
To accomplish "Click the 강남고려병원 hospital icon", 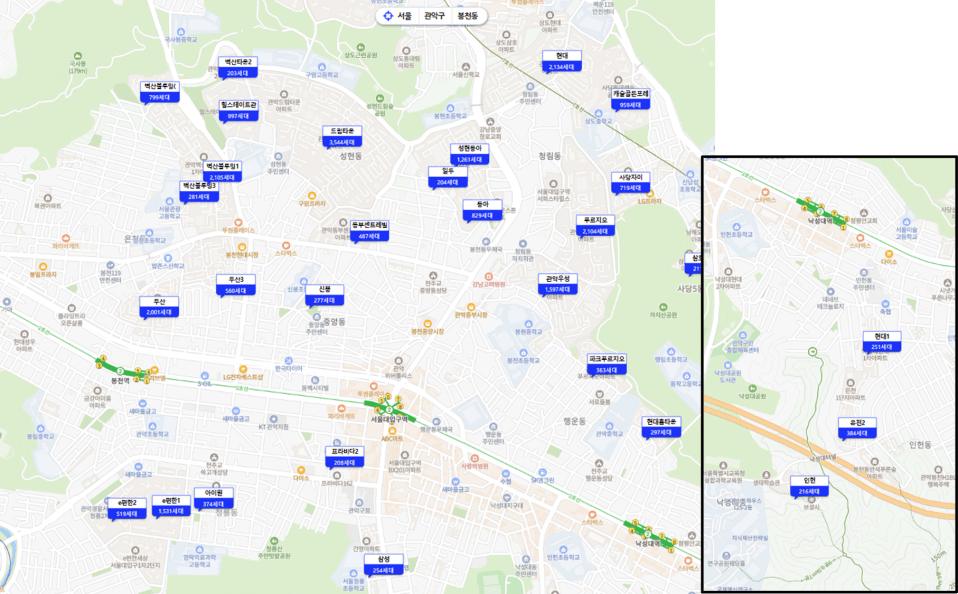I will click(488, 276).
